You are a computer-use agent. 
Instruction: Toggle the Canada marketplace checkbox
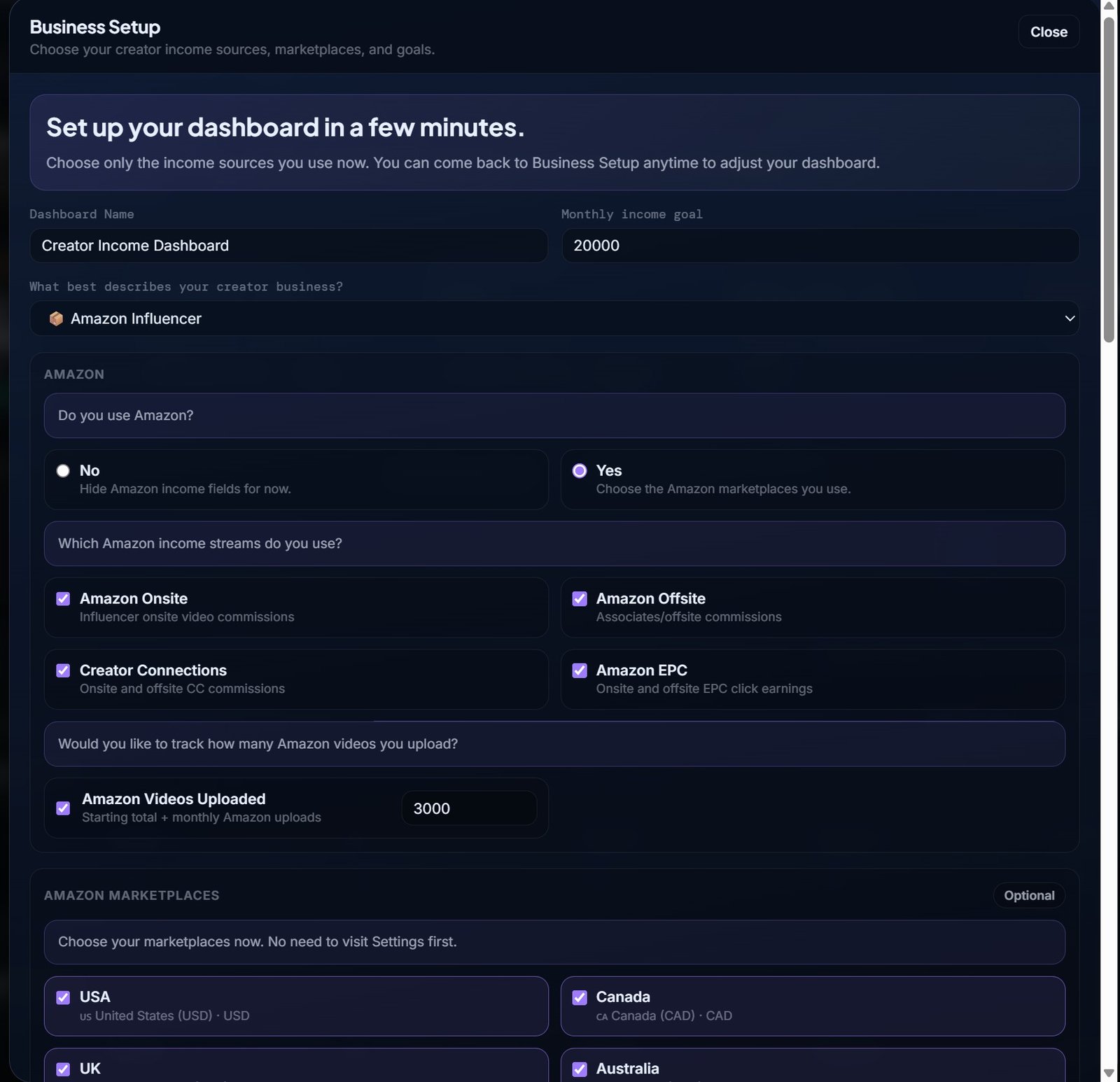tap(580, 997)
